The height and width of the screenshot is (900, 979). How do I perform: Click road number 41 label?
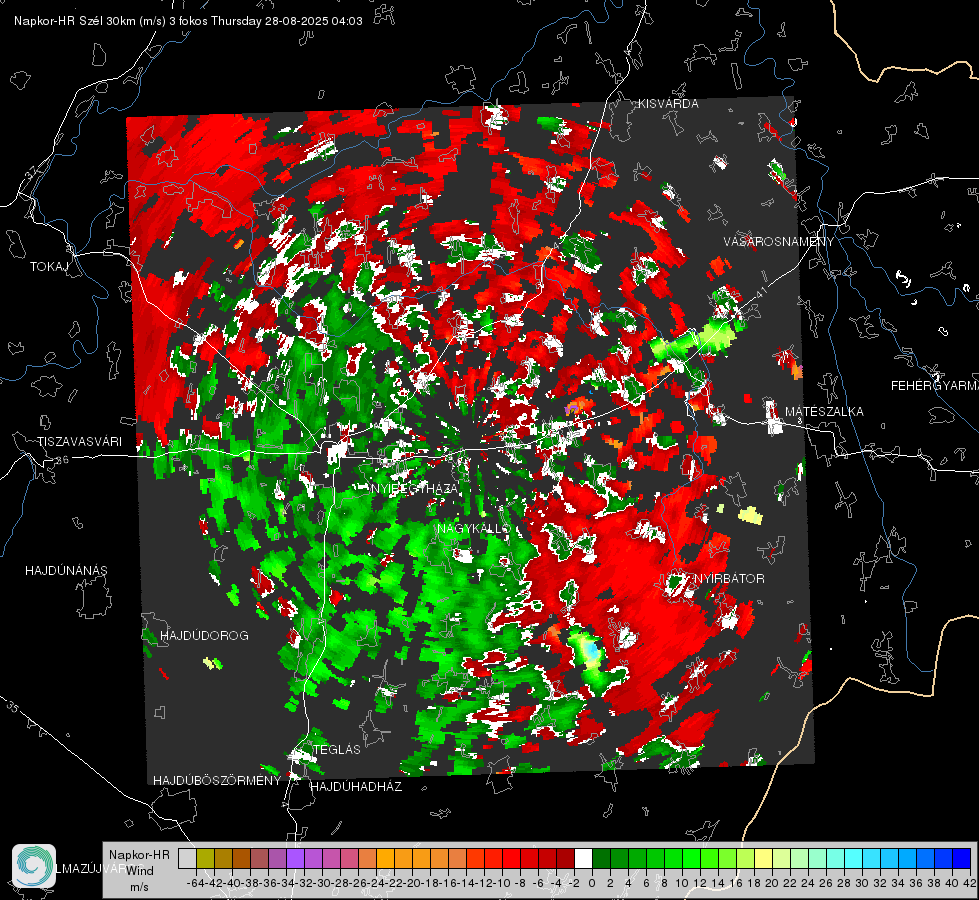pos(760,293)
